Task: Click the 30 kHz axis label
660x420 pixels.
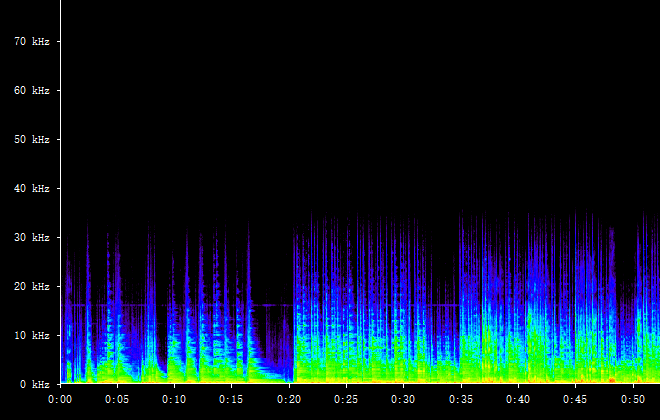Action: [31, 238]
